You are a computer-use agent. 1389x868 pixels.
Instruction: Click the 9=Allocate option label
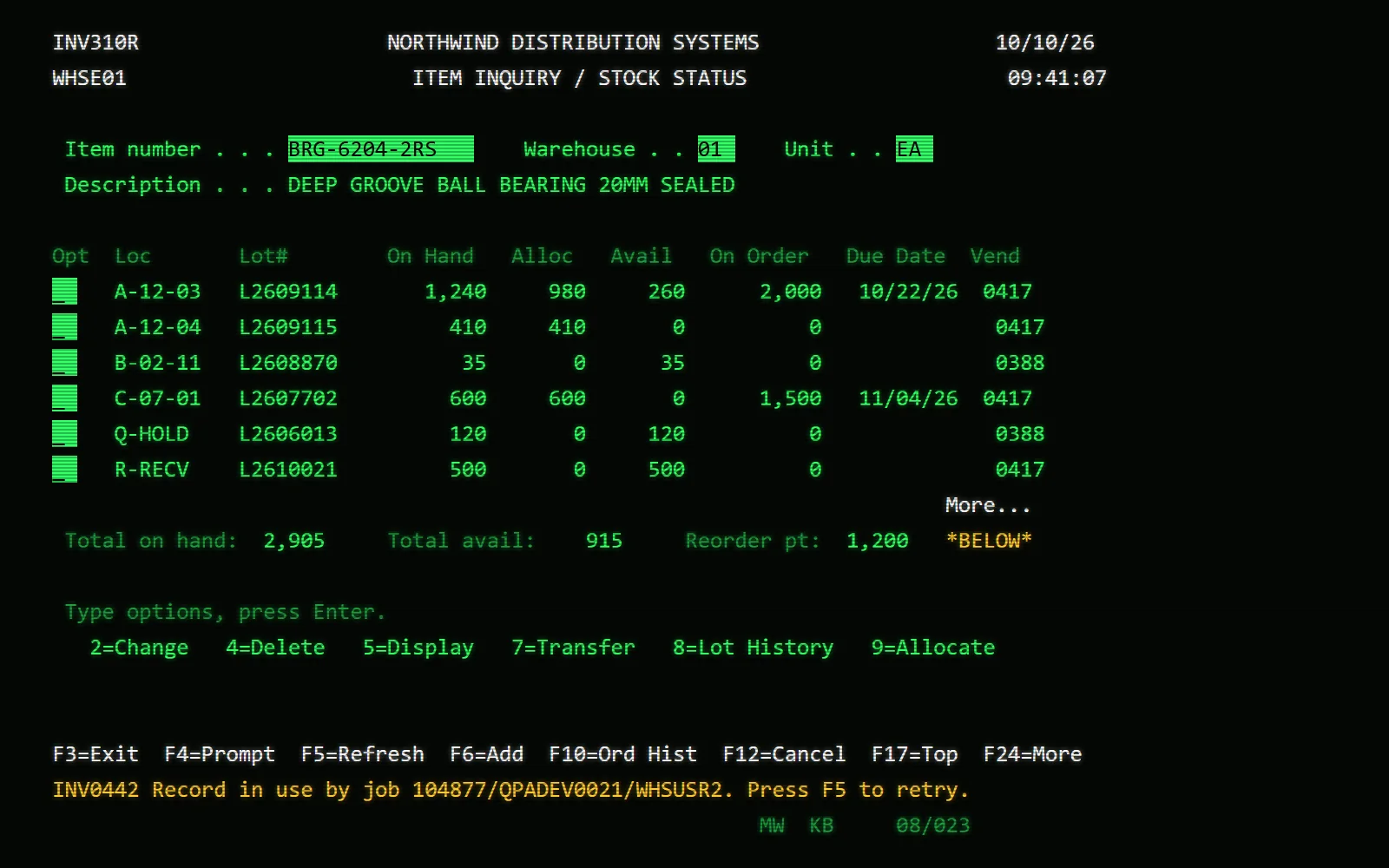coord(933,648)
